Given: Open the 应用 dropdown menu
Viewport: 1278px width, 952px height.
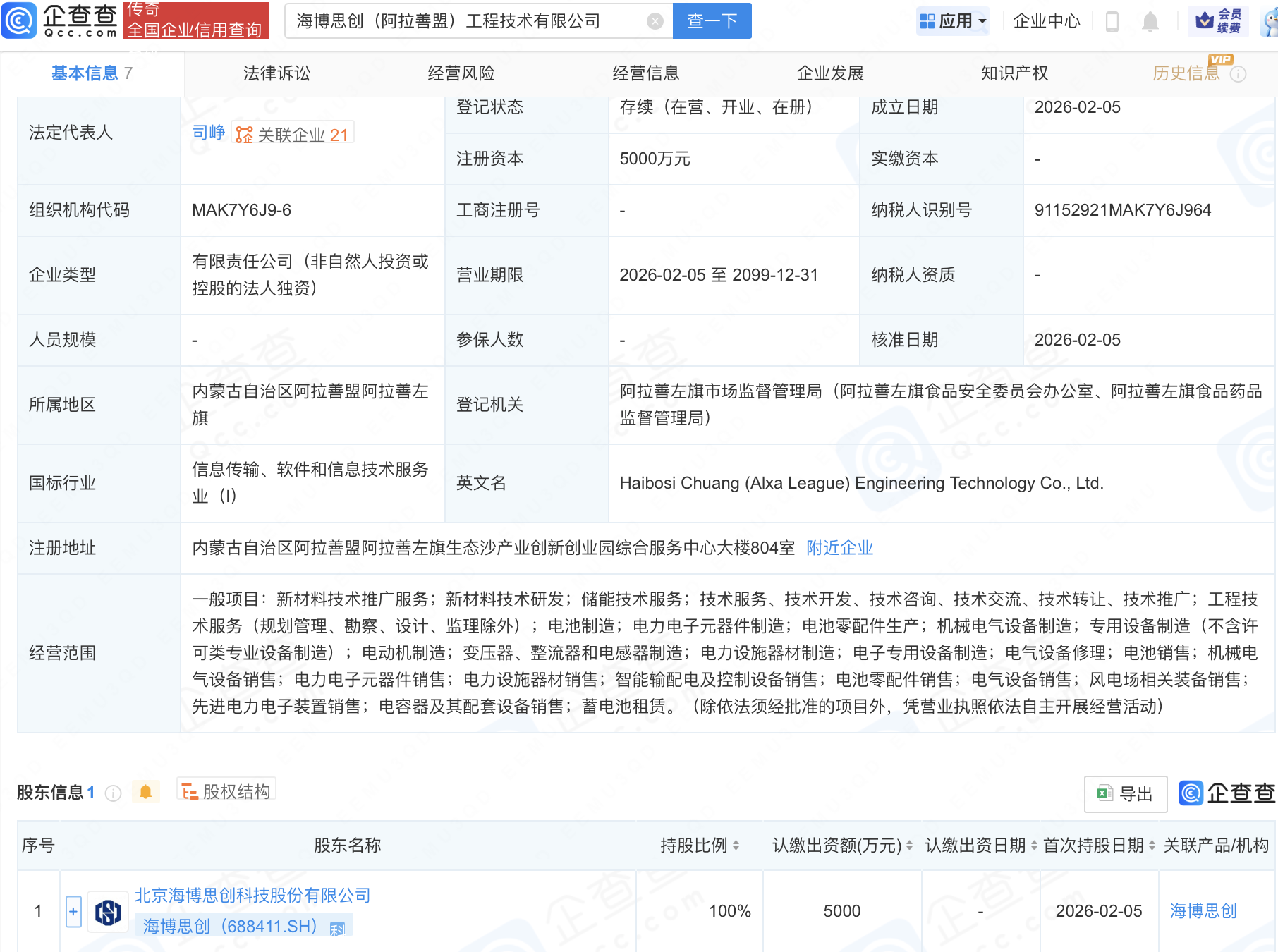Looking at the screenshot, I should coord(953,21).
